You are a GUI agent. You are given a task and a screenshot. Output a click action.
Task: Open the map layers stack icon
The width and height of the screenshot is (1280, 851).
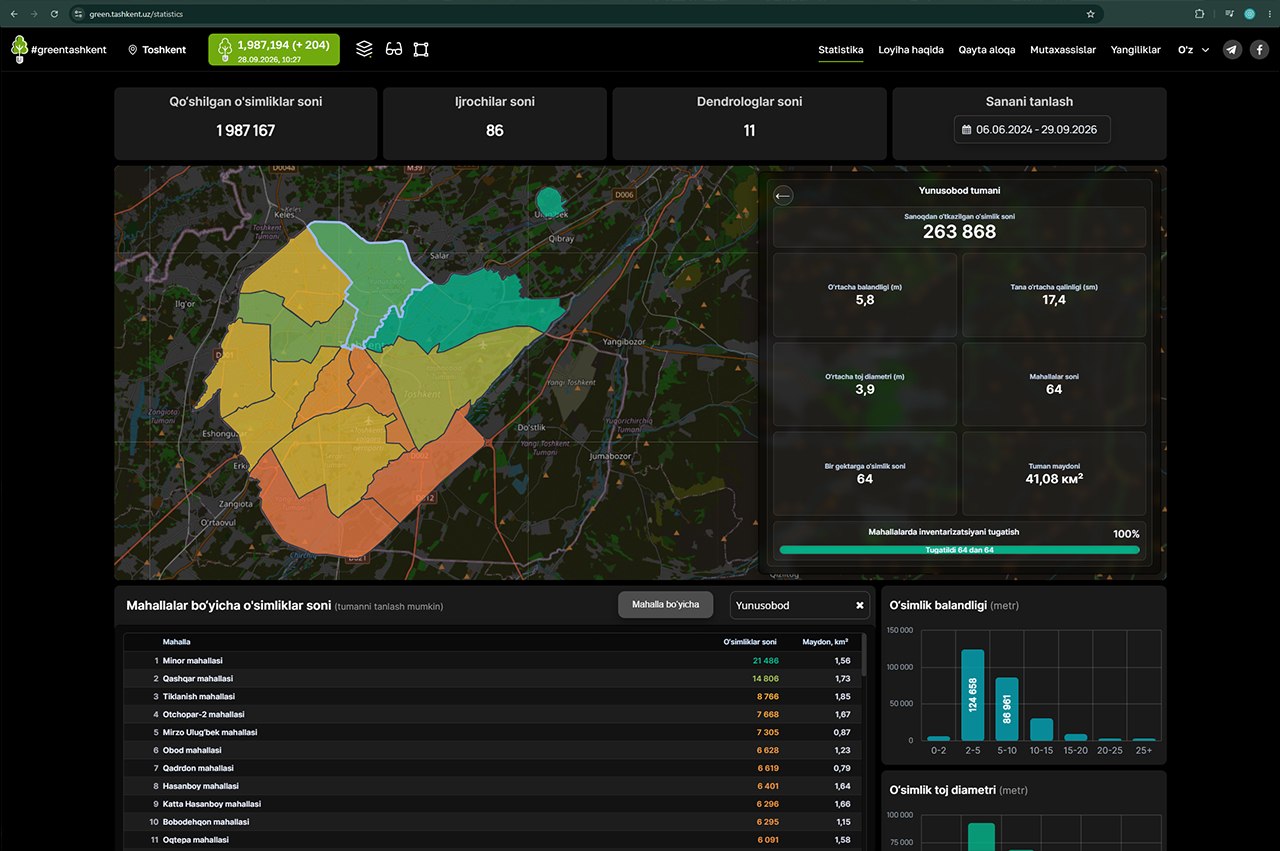(364, 49)
